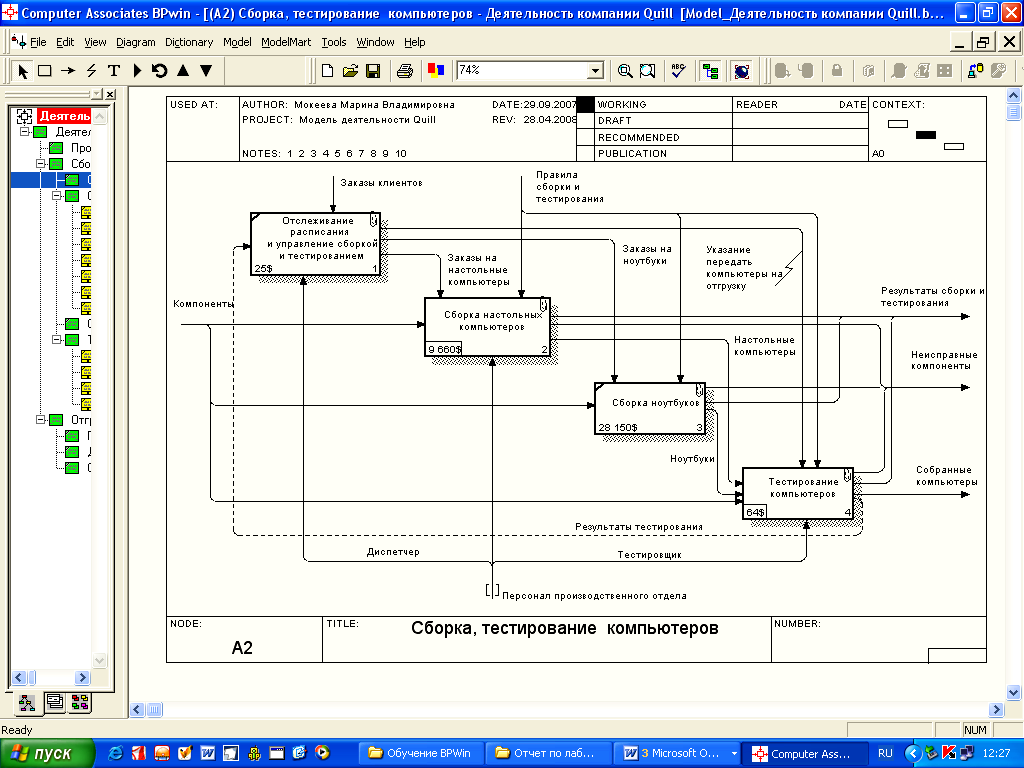Viewport: 1024px width, 768px height.
Task: Select the activity box tool
Action: tap(44, 71)
